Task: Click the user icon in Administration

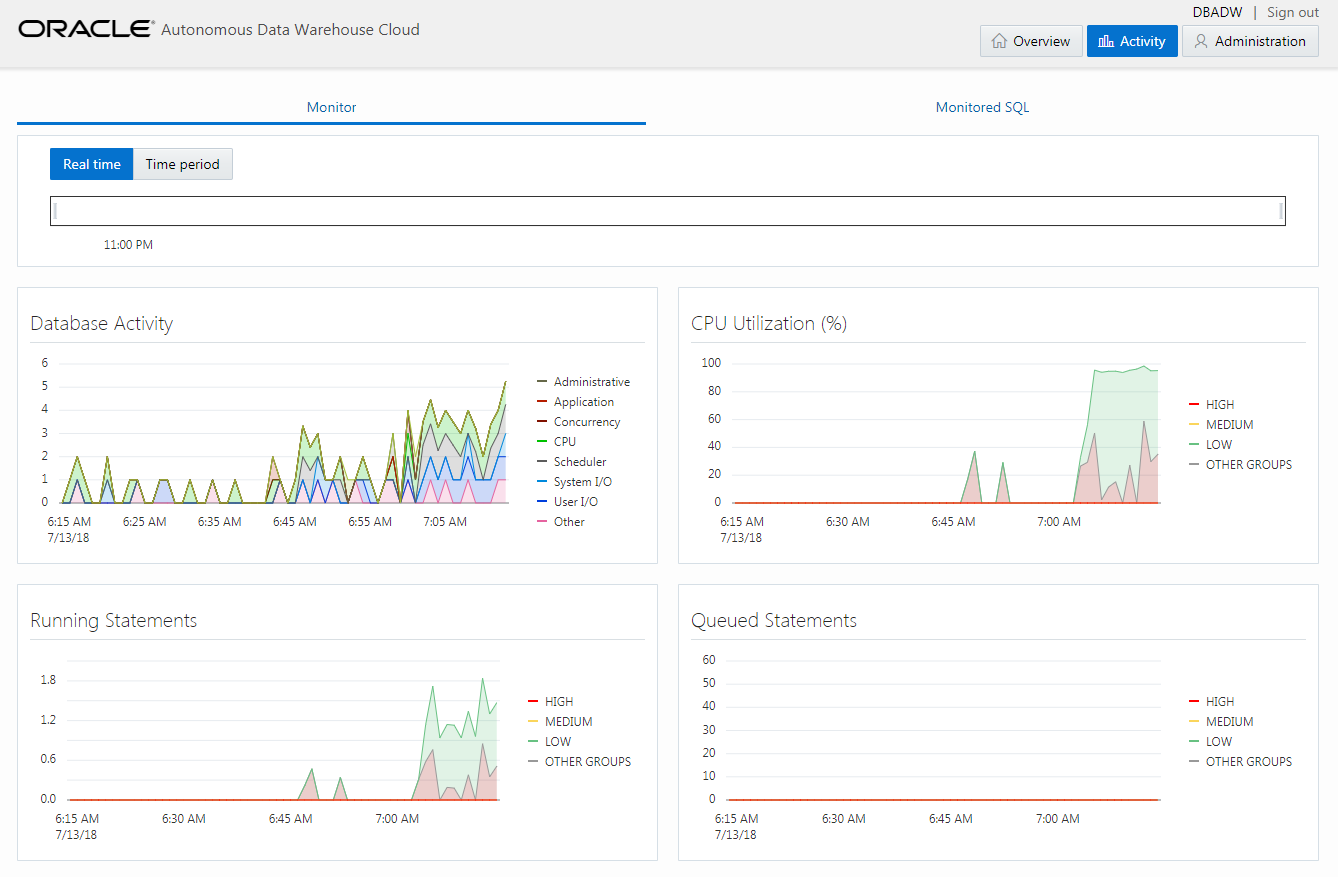Action: click(1201, 41)
